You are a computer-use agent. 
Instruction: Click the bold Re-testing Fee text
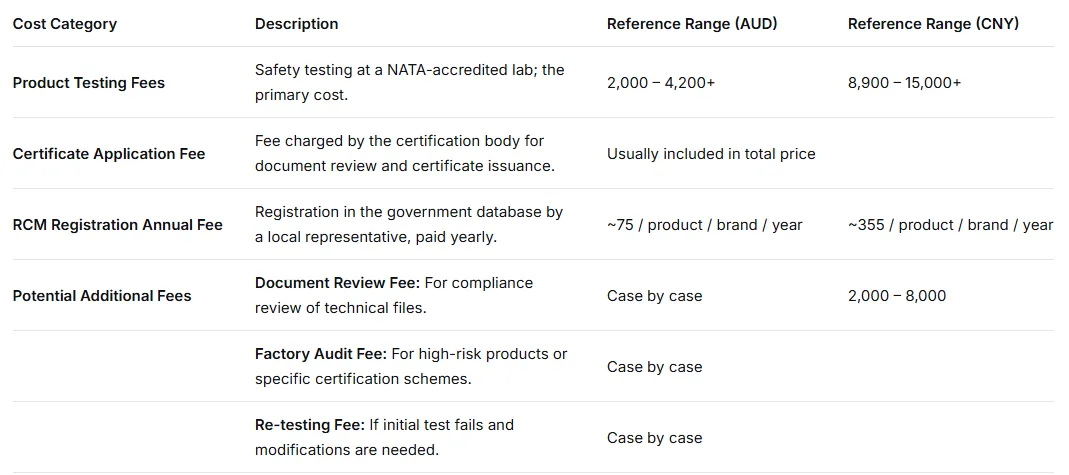pos(308,425)
